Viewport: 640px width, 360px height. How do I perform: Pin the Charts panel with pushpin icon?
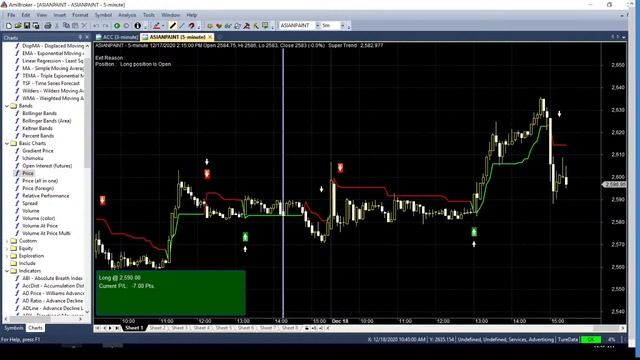(80, 37)
